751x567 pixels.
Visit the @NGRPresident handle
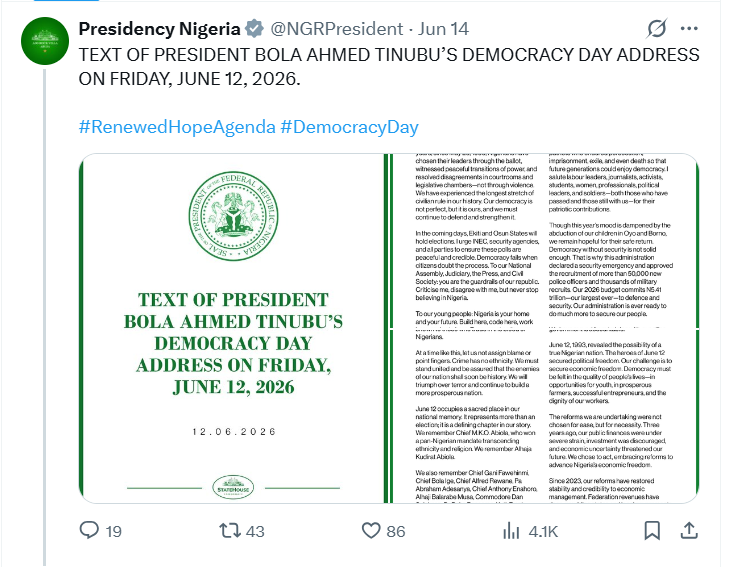pos(337,29)
